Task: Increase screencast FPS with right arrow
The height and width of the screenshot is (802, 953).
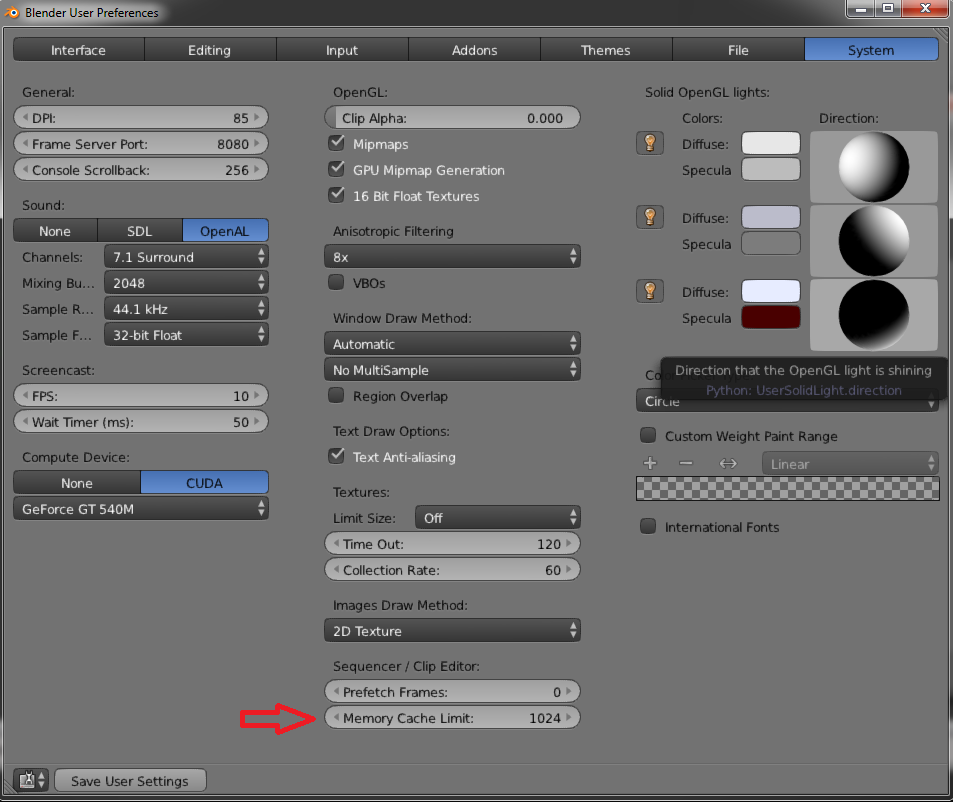Action: coord(256,396)
